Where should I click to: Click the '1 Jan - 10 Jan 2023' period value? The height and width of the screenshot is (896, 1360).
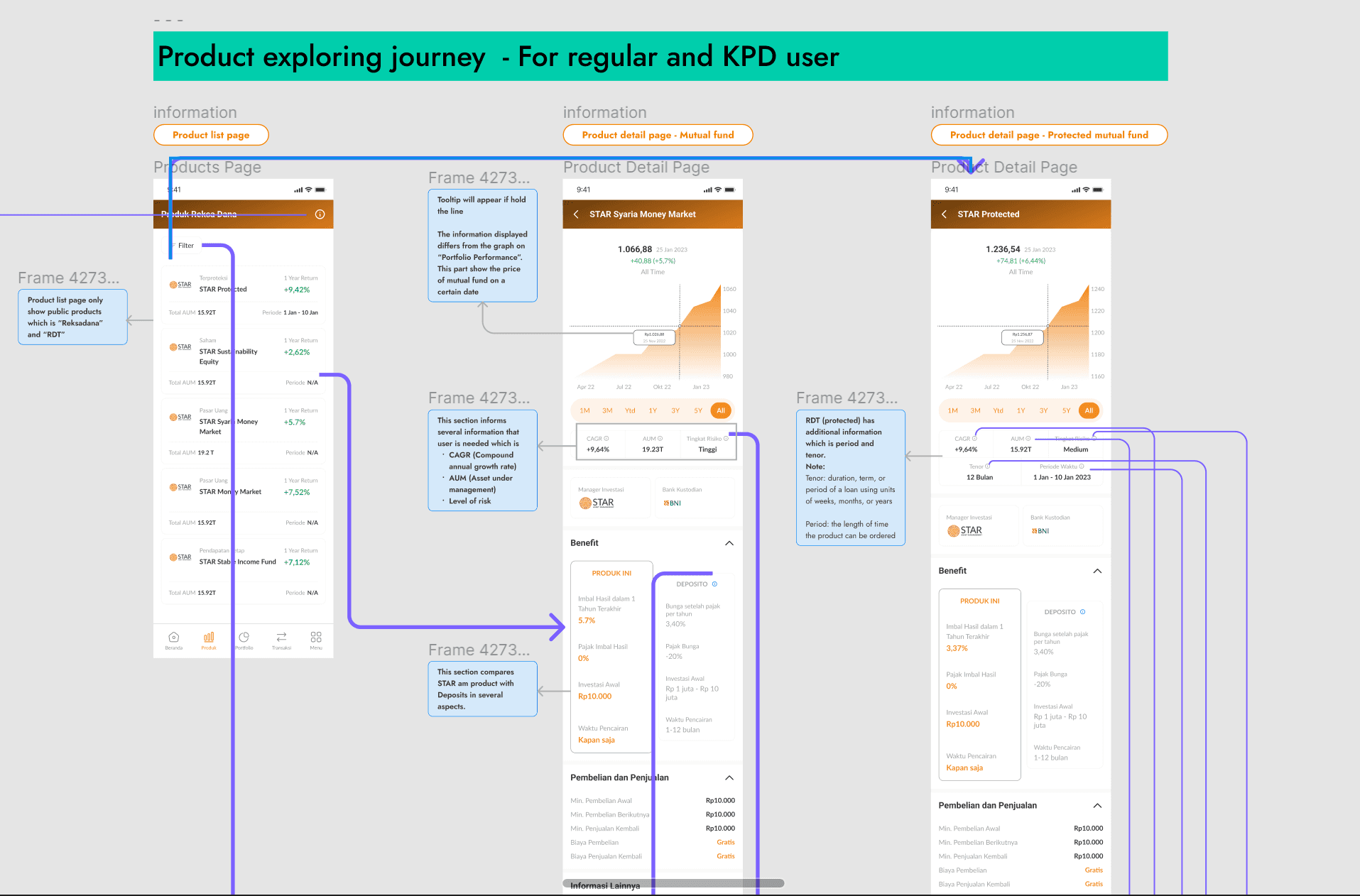[1062, 478]
